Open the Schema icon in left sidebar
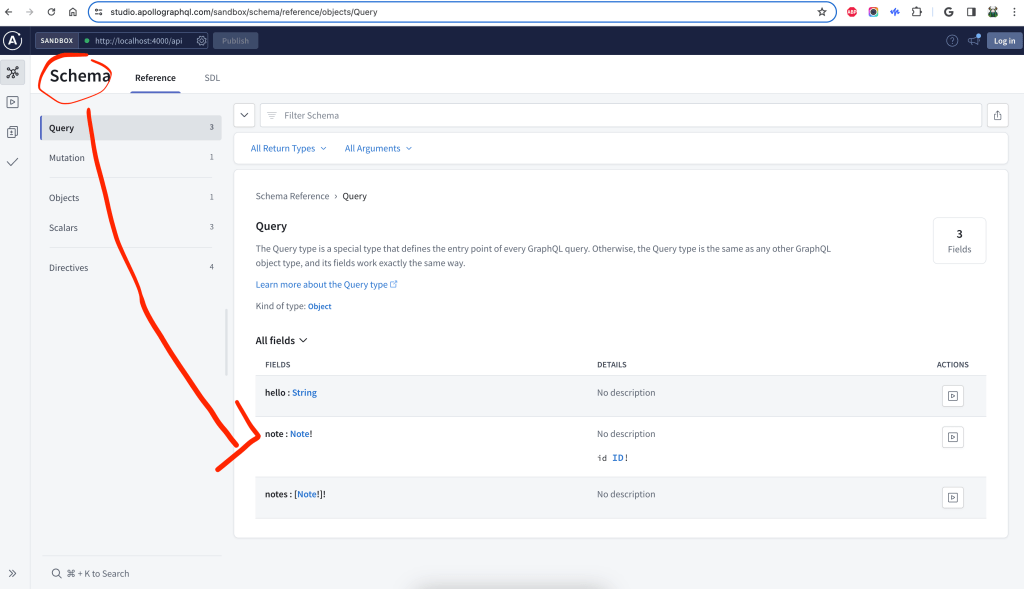1024x589 pixels. (x=13, y=72)
